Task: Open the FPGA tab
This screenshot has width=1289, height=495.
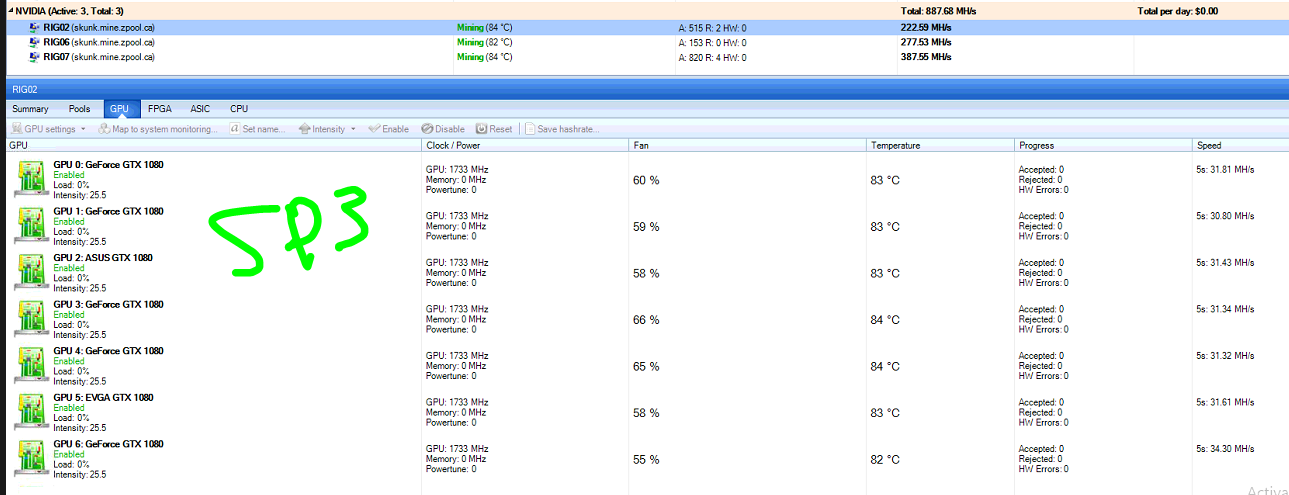Action: click(159, 109)
